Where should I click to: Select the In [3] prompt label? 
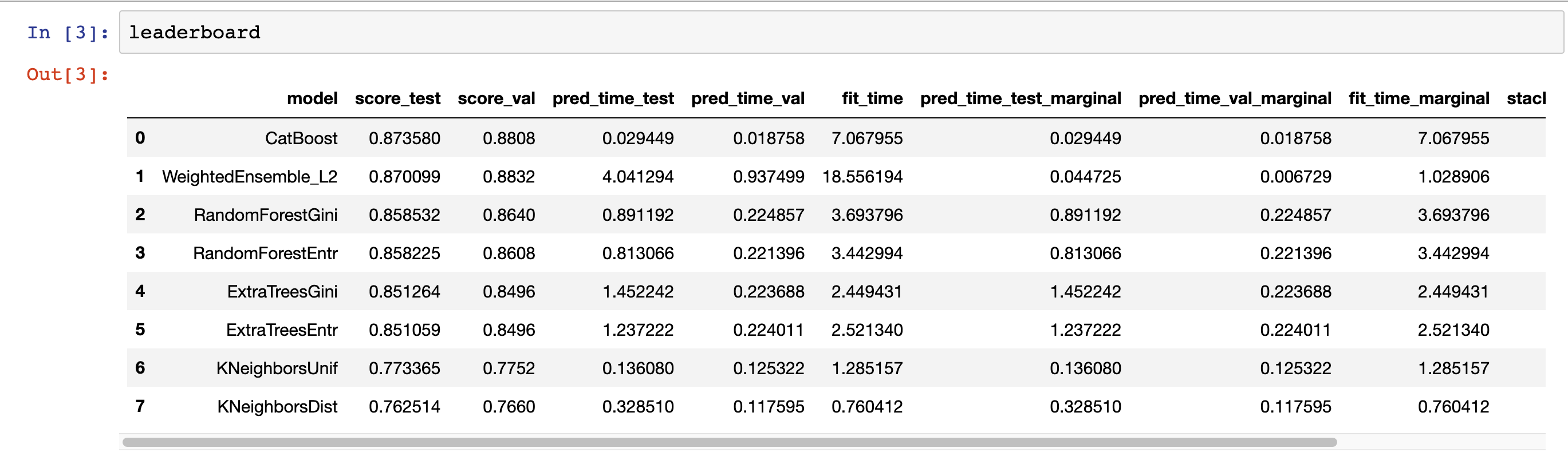pyautogui.click(x=68, y=32)
